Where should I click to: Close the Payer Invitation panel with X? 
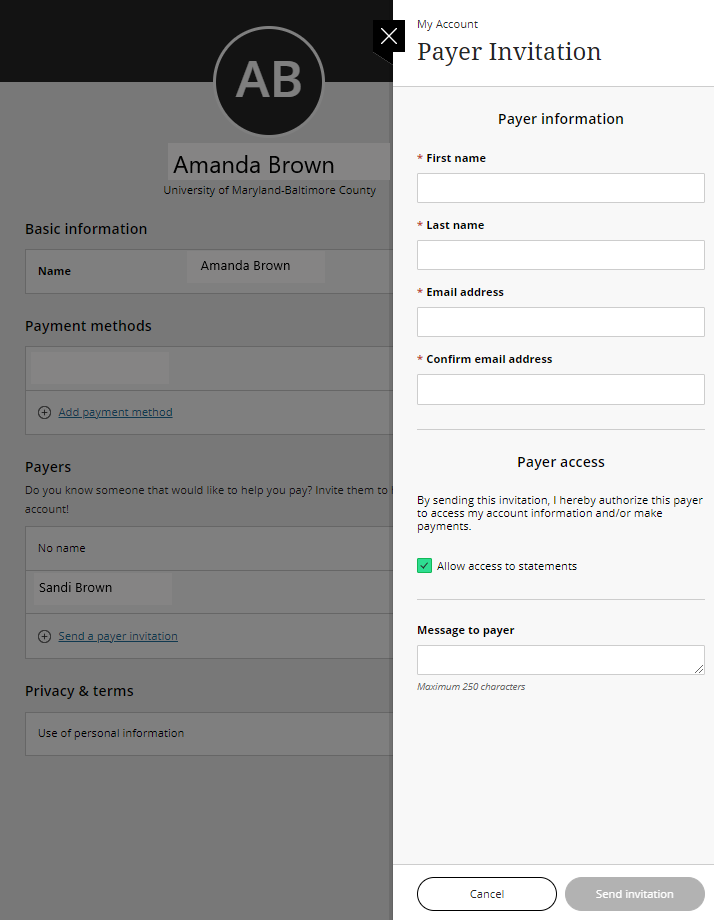388,36
